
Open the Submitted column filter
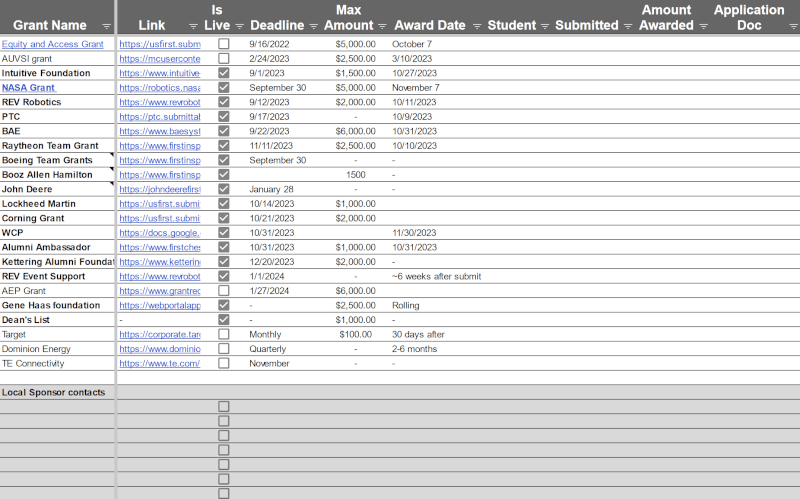628,27
